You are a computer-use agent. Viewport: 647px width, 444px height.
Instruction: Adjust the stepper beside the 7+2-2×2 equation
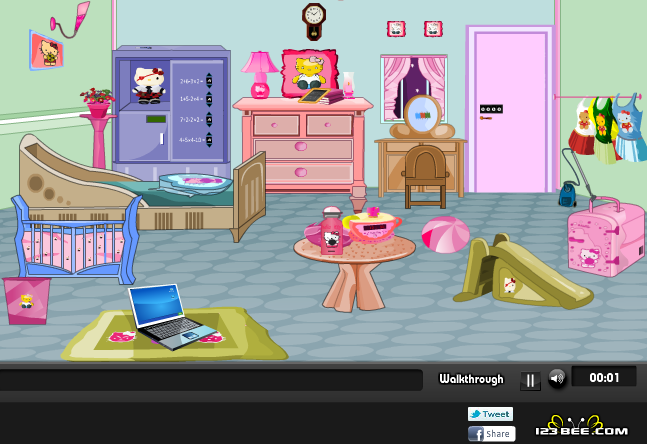point(209,120)
